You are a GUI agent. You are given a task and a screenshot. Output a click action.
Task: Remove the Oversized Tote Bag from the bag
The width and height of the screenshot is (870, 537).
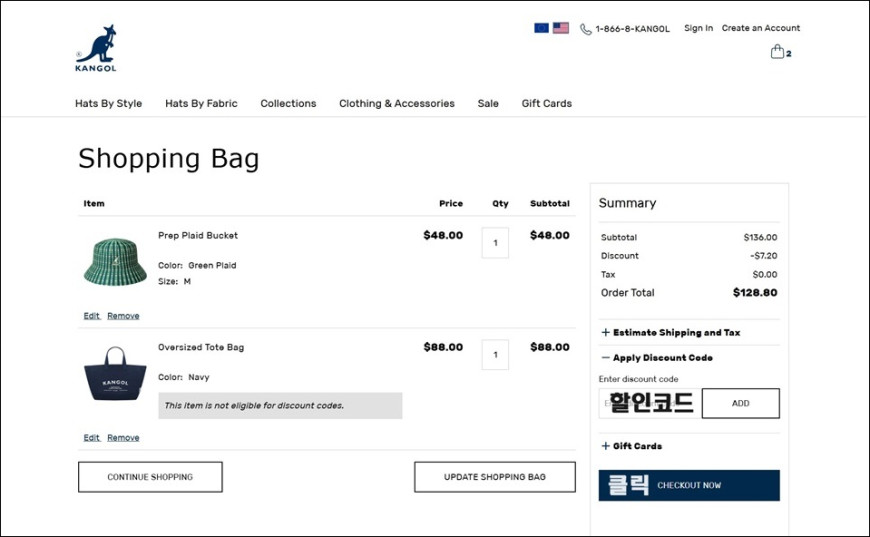pos(123,438)
